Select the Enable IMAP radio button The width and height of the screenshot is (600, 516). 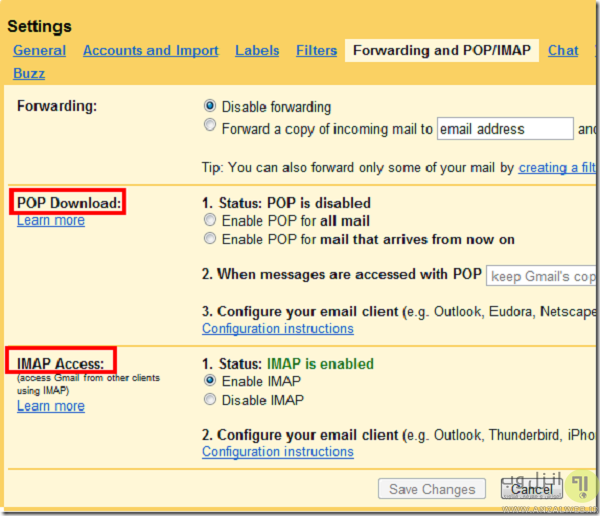pos(210,381)
